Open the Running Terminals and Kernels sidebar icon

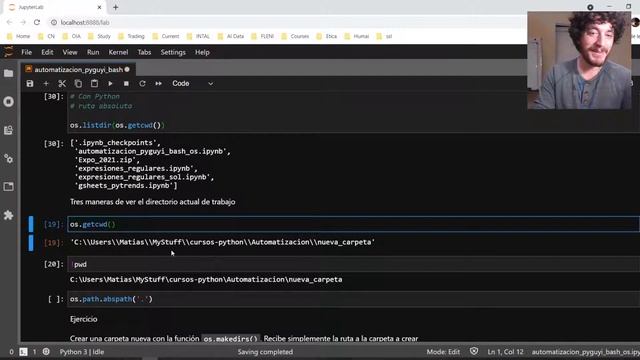click(x=8, y=102)
